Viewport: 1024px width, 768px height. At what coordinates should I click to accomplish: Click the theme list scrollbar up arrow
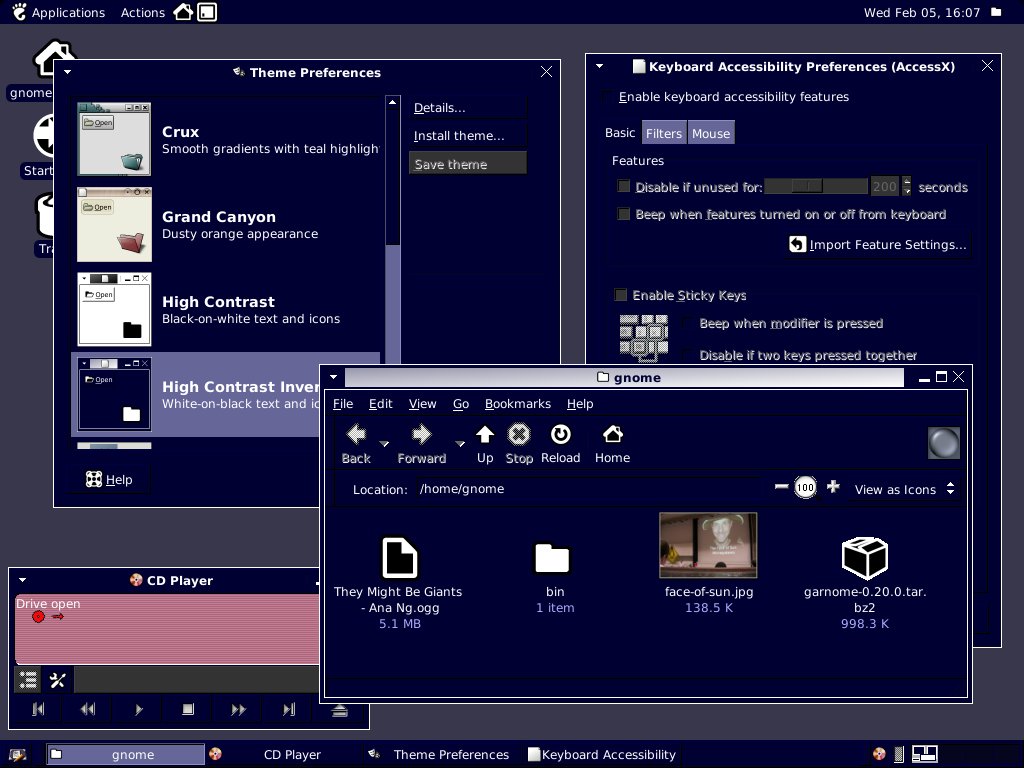click(x=392, y=103)
